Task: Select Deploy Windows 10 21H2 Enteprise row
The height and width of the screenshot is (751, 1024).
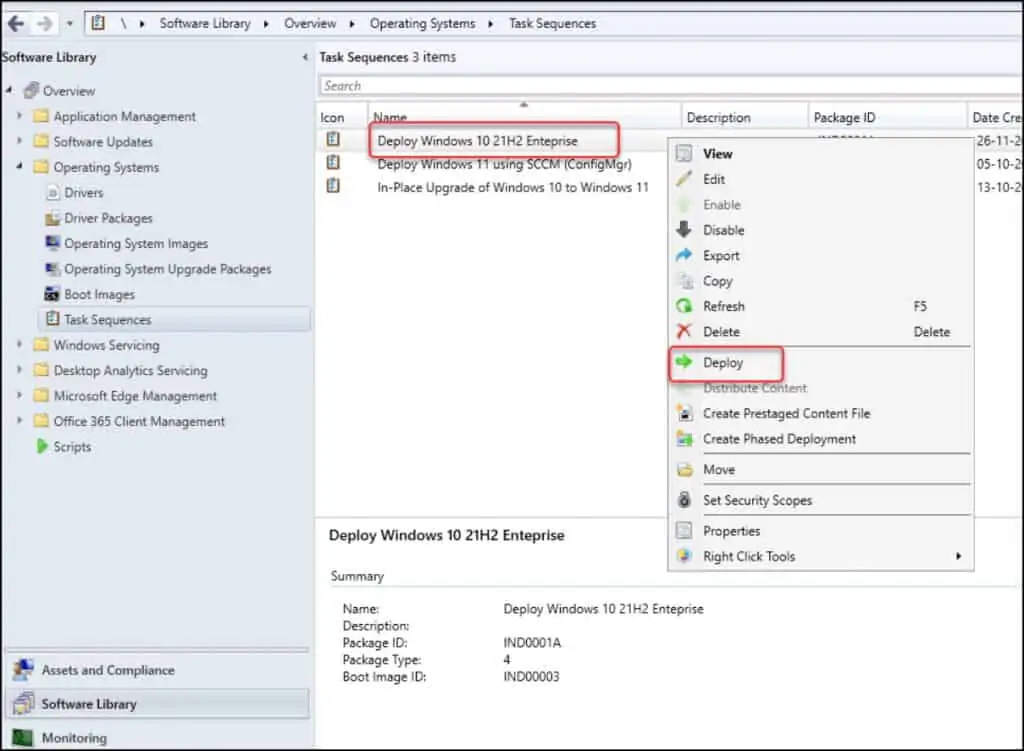Action: [x=477, y=140]
